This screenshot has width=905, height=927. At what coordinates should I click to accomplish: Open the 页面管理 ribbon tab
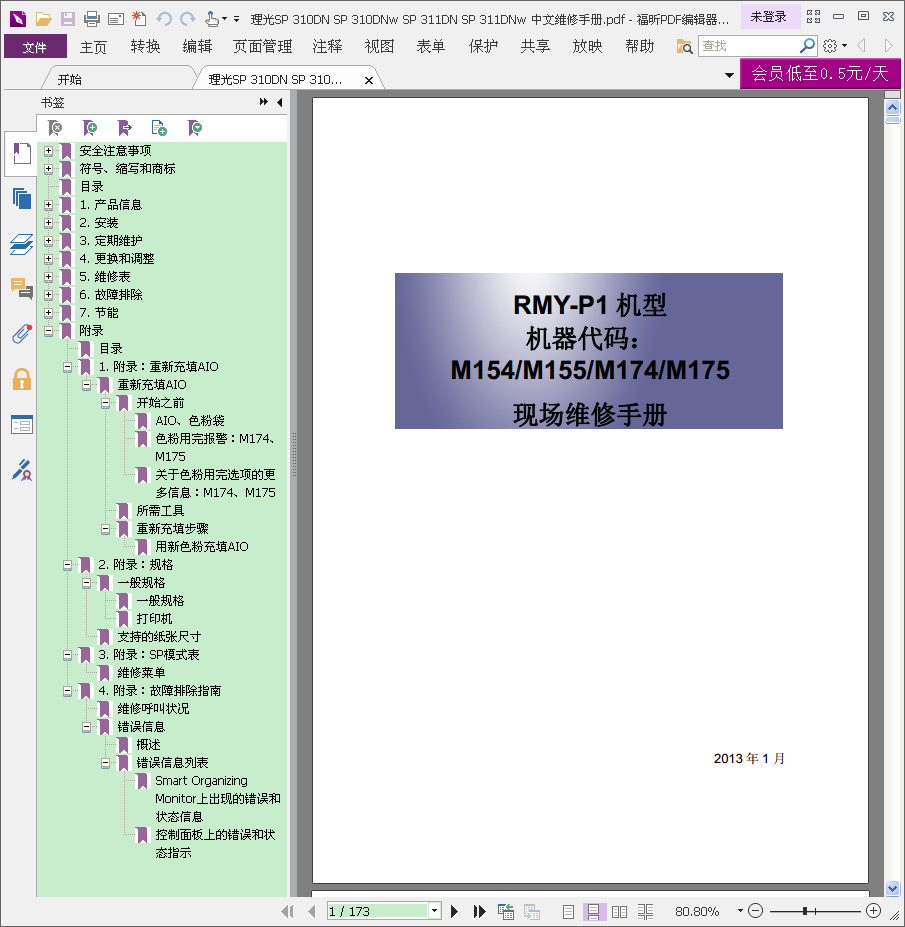click(262, 47)
